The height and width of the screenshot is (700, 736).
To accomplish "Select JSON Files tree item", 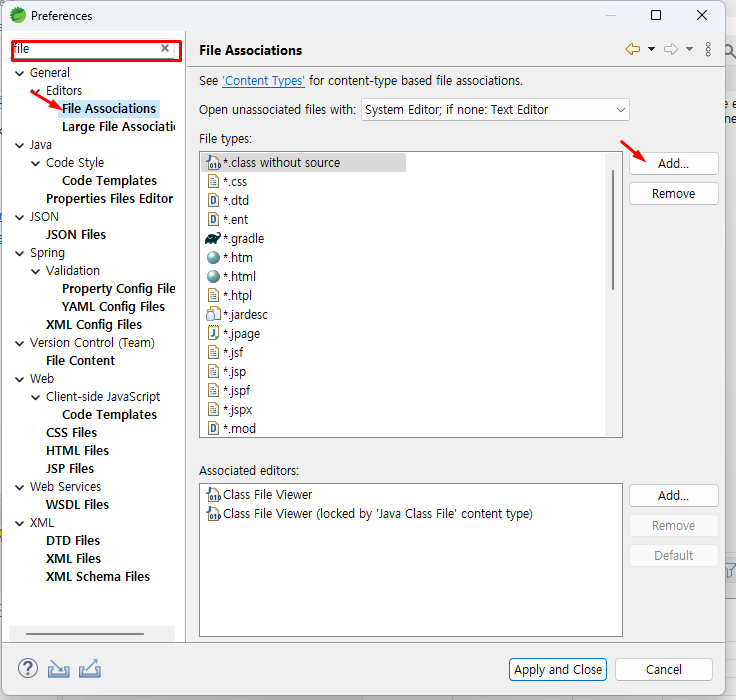I will coord(76,234).
